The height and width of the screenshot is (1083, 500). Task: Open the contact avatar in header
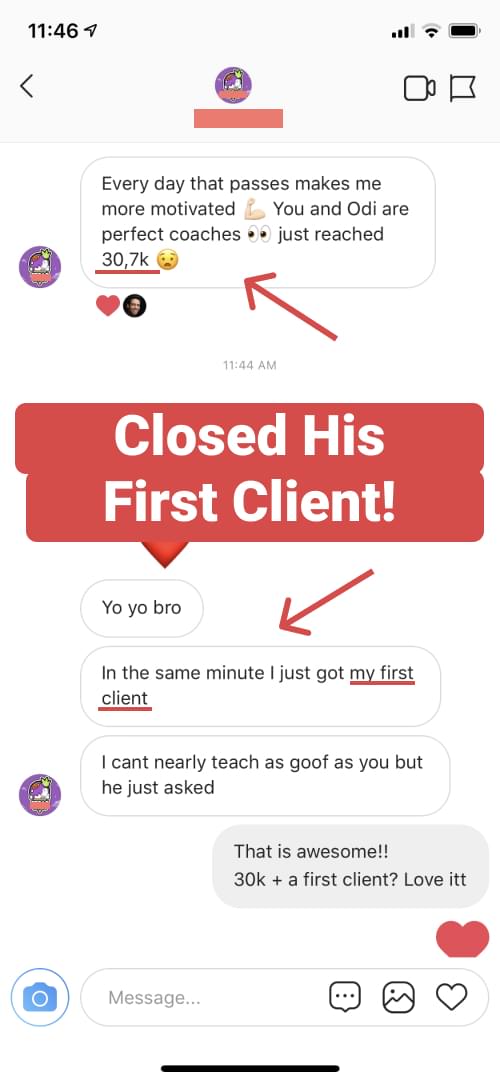point(233,86)
